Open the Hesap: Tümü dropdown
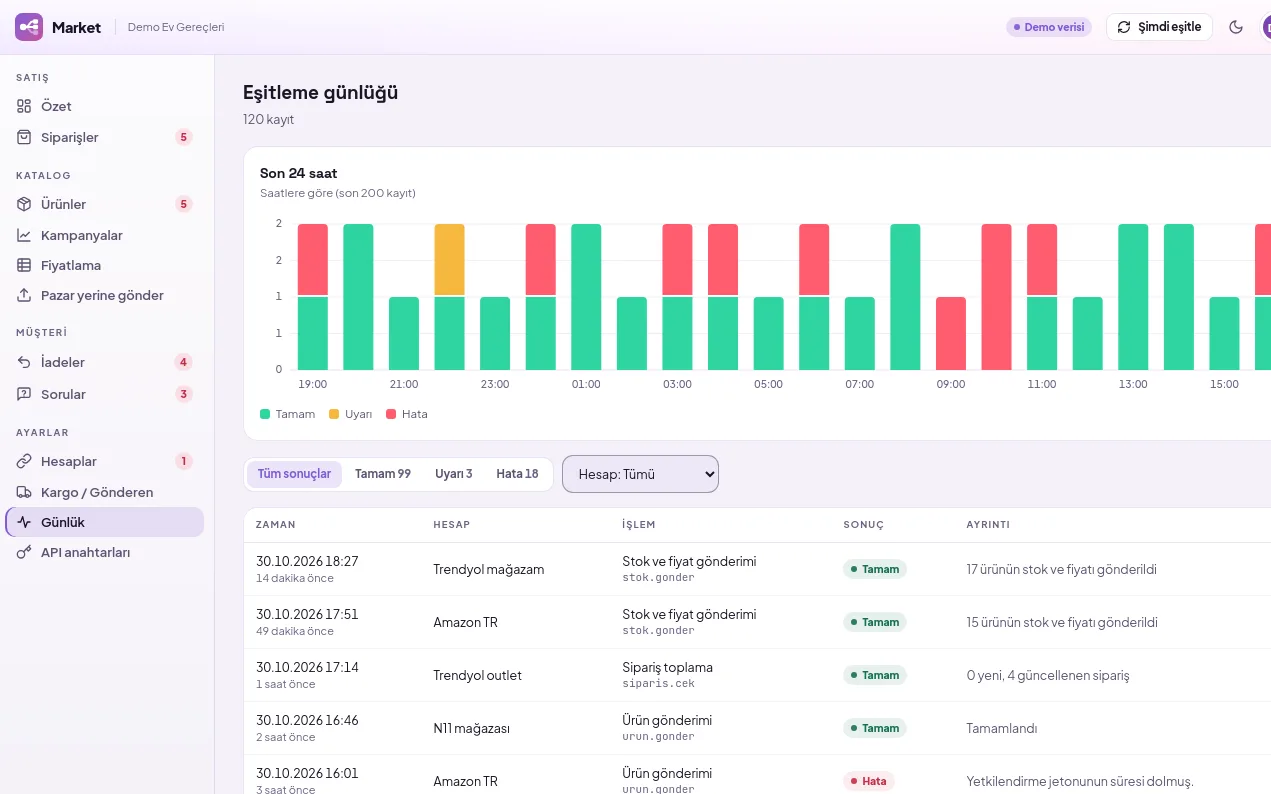1271x794 pixels. (641, 474)
